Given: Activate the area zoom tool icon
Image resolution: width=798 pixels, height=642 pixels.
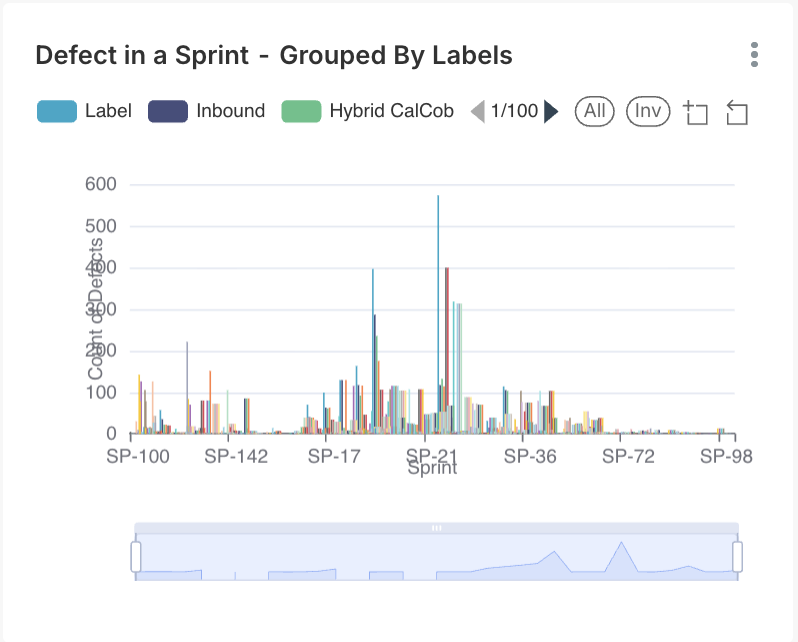Looking at the screenshot, I should (695, 112).
